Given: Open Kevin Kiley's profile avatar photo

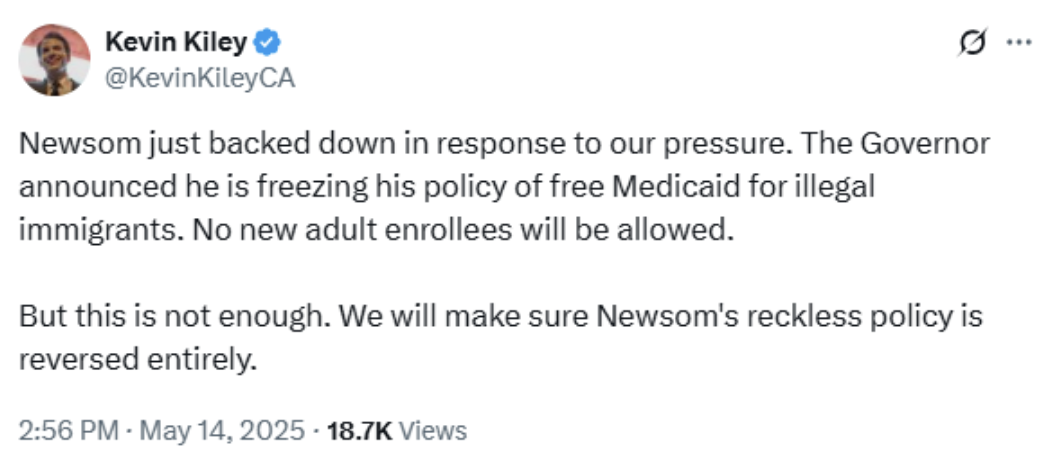Looking at the screenshot, I should 54,60.
